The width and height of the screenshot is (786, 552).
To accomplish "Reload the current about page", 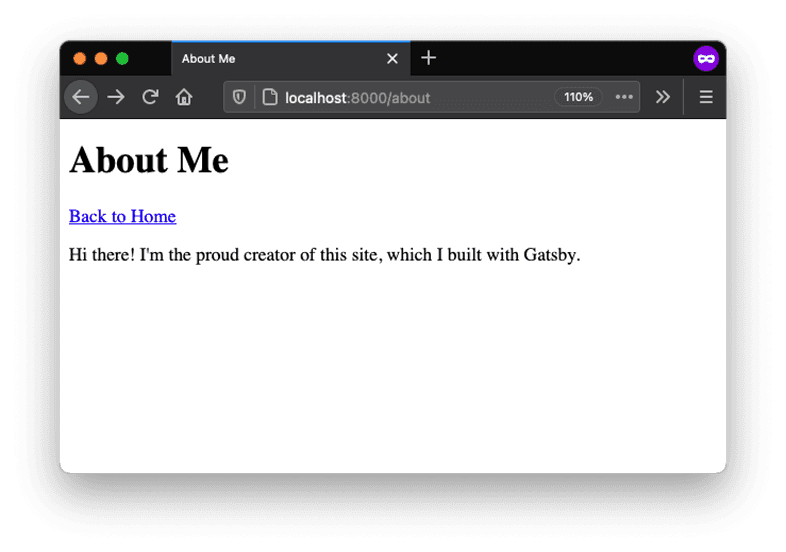I will point(150,97).
